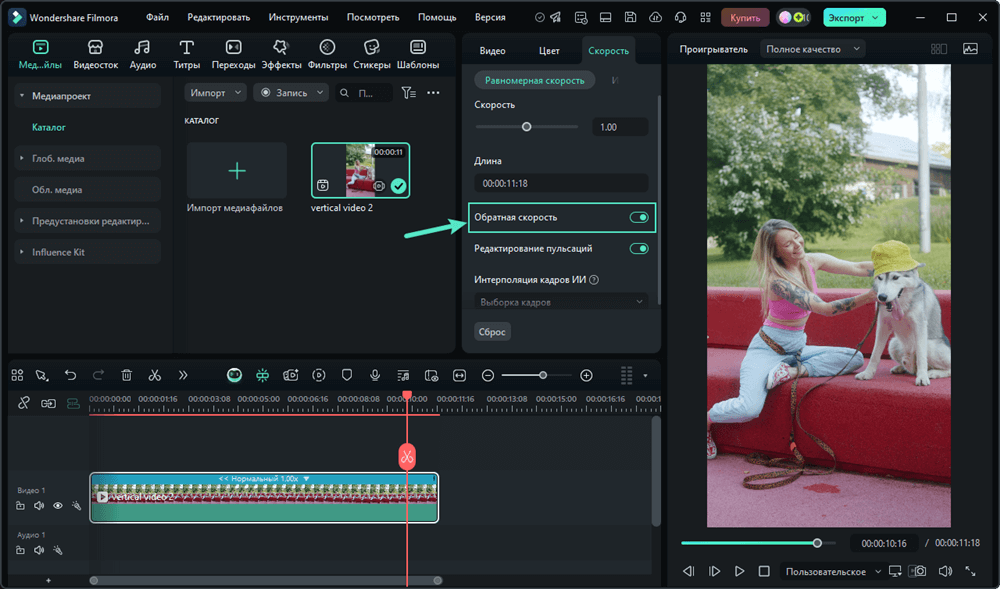The width and height of the screenshot is (1000, 589).
Task: Click the Купить button
Action: 745,18
